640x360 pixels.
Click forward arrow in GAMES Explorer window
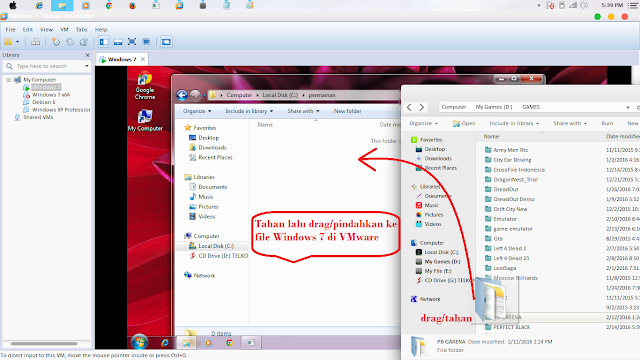pyautogui.click(x=422, y=107)
